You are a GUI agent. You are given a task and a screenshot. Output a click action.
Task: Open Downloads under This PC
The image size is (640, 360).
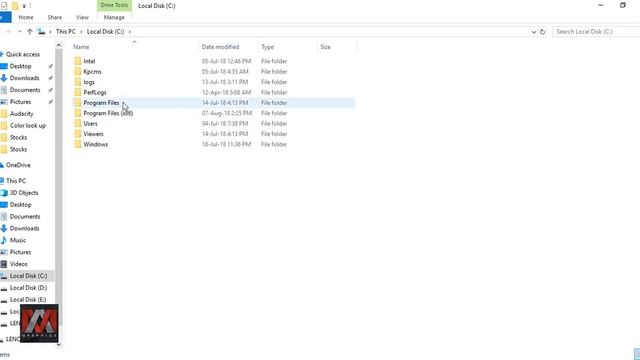click(24, 229)
